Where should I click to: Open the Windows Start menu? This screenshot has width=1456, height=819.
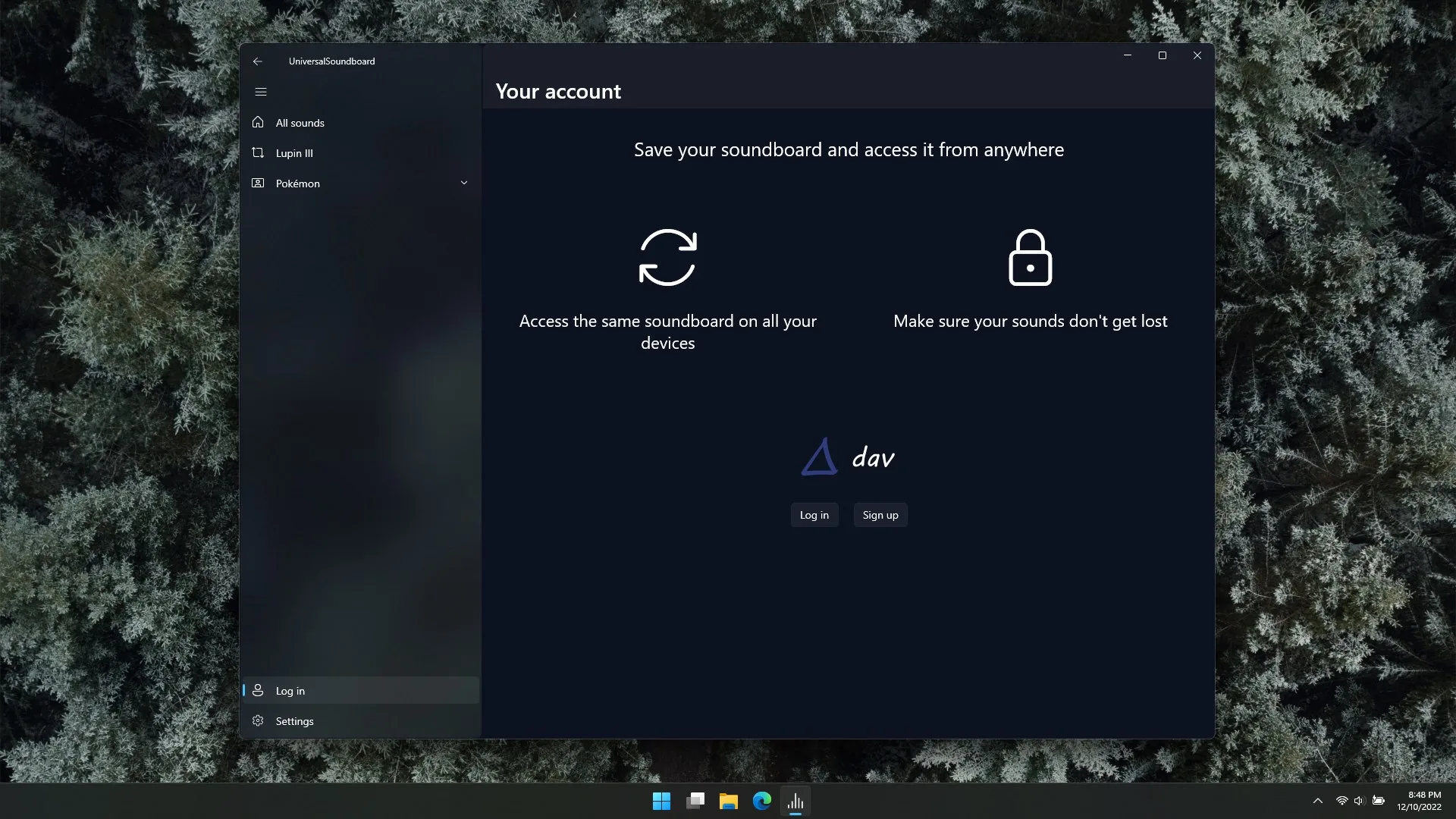point(661,801)
